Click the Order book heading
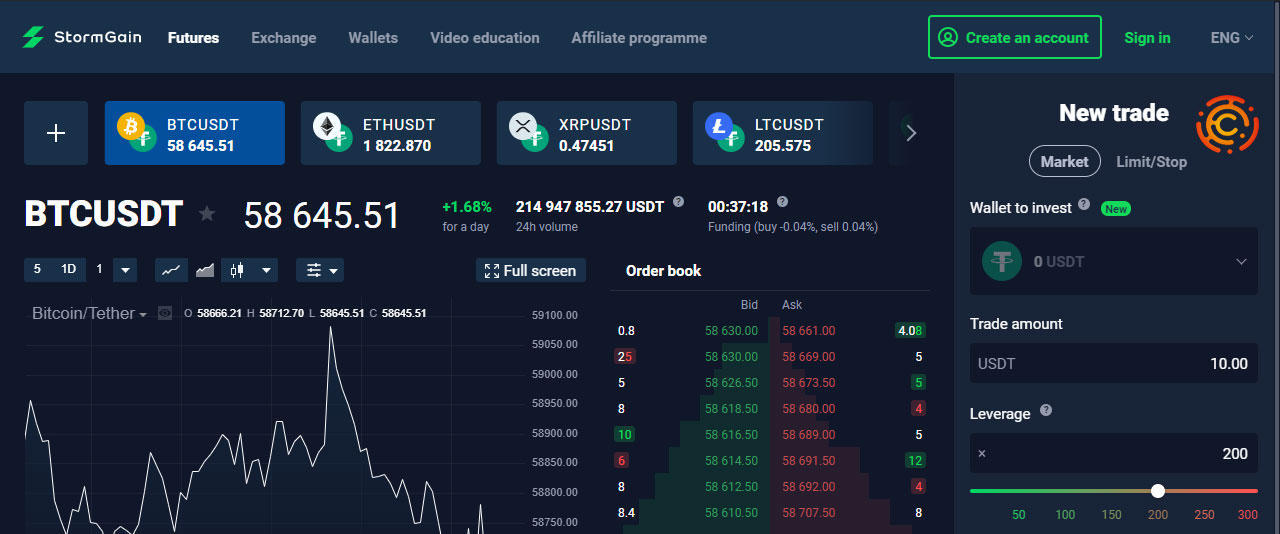 tap(663, 271)
